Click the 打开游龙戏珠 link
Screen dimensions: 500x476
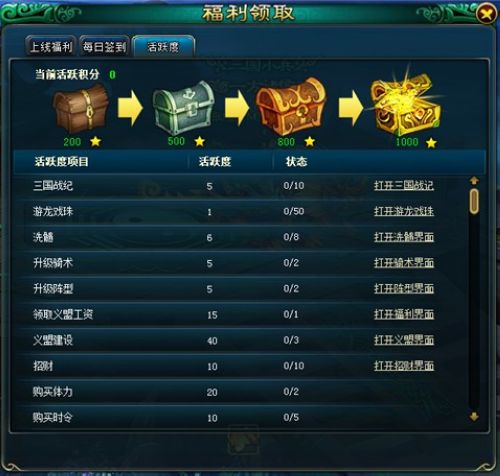click(404, 211)
